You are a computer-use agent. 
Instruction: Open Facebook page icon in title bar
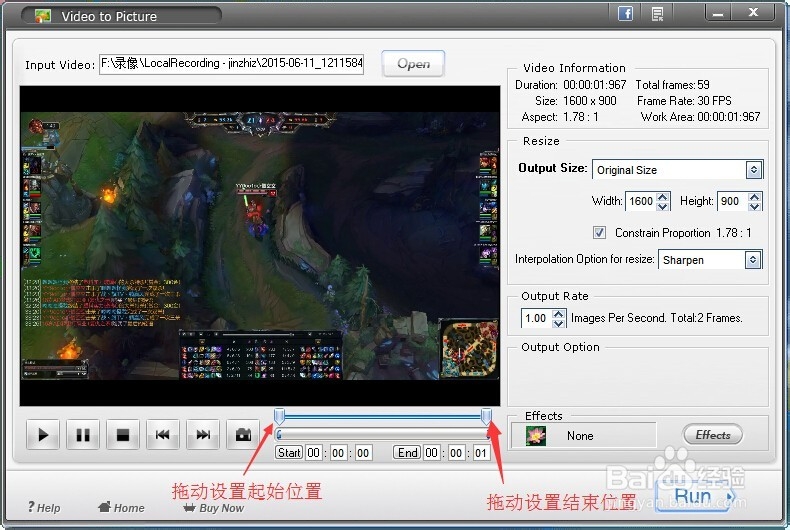[625, 13]
